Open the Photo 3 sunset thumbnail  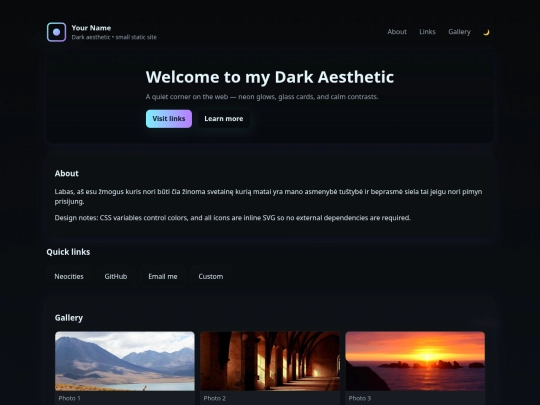[415, 361]
